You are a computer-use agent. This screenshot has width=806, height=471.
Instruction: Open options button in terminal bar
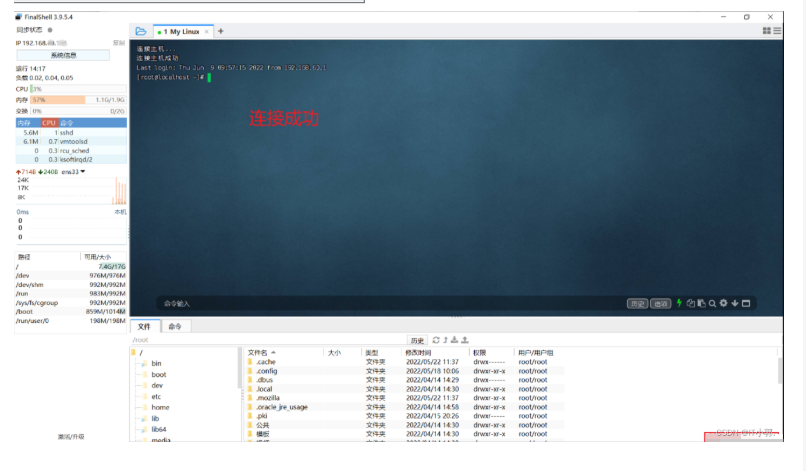[661, 304]
